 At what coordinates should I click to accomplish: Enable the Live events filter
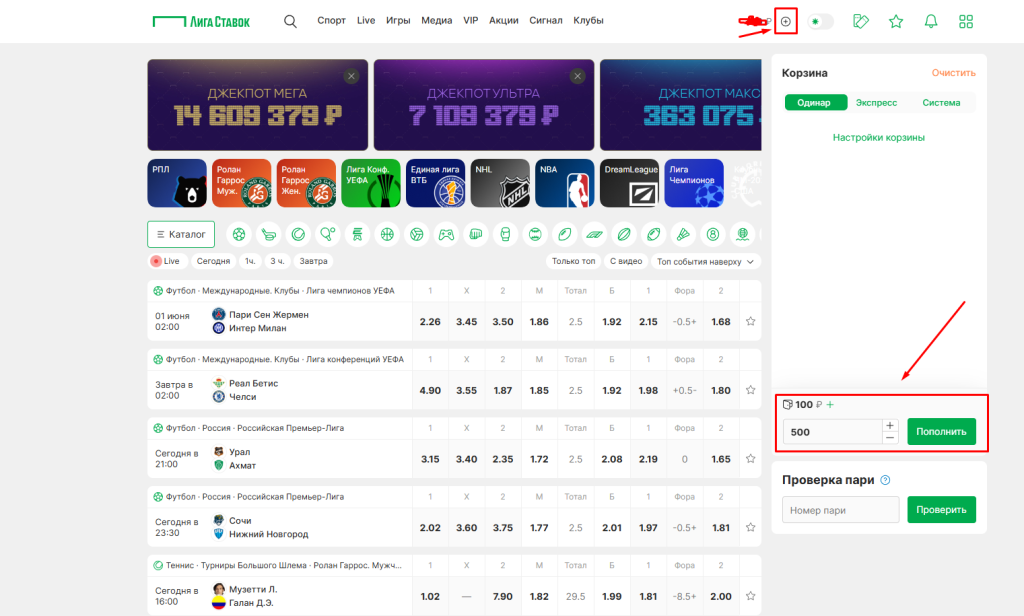pyautogui.click(x=166, y=261)
